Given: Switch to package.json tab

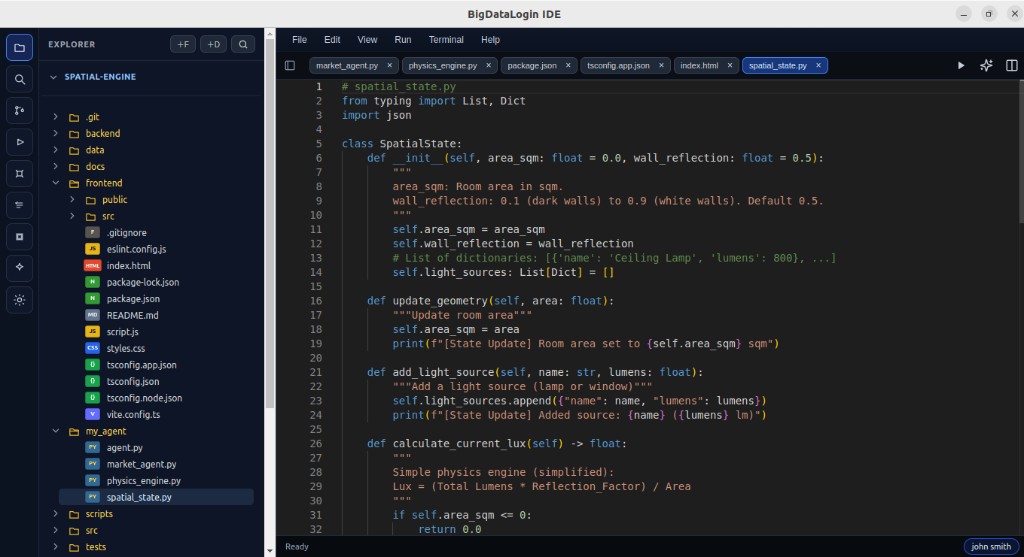Looking at the screenshot, I should pos(532,65).
